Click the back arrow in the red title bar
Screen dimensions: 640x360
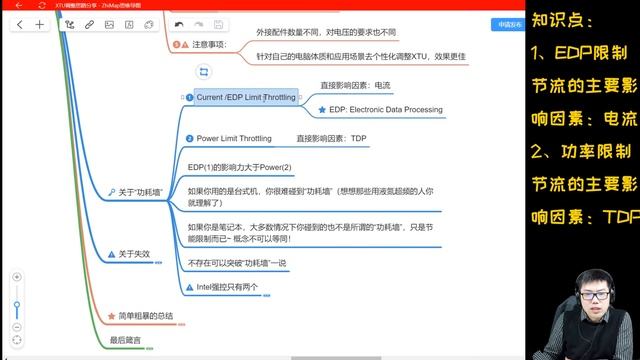pos(19,5)
